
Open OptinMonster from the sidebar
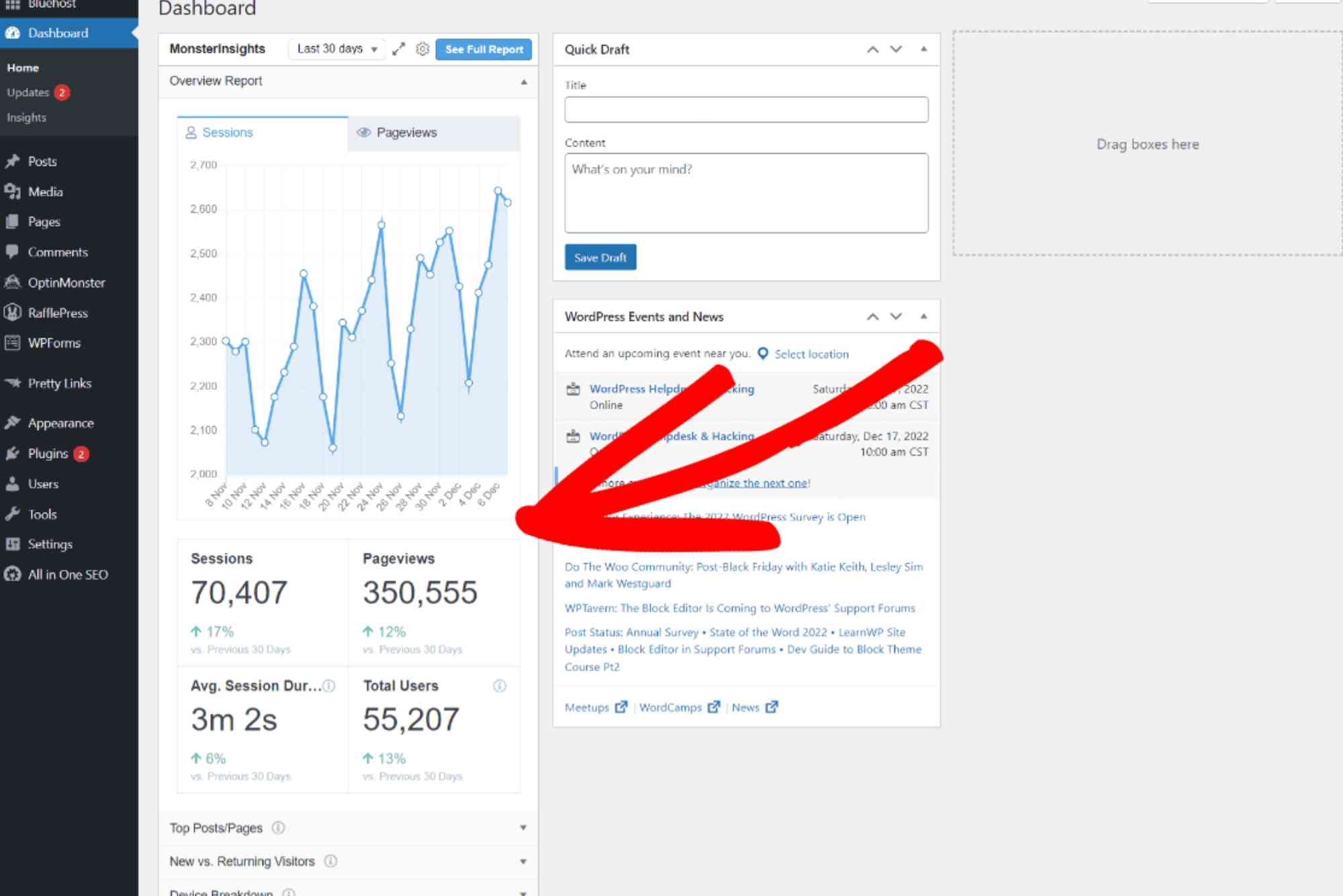tap(65, 282)
